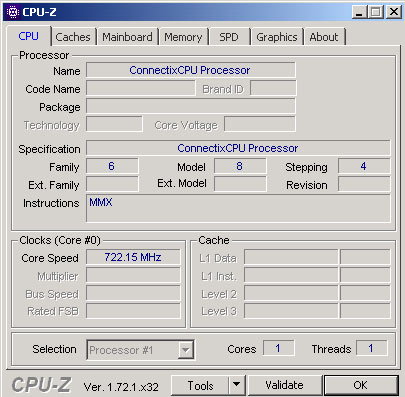Switch to the Caches tab

73,37
